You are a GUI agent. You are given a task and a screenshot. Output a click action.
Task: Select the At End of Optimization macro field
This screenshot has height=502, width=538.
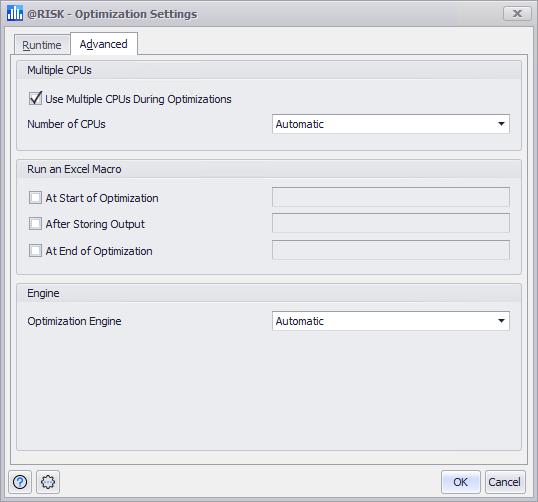[391, 250]
